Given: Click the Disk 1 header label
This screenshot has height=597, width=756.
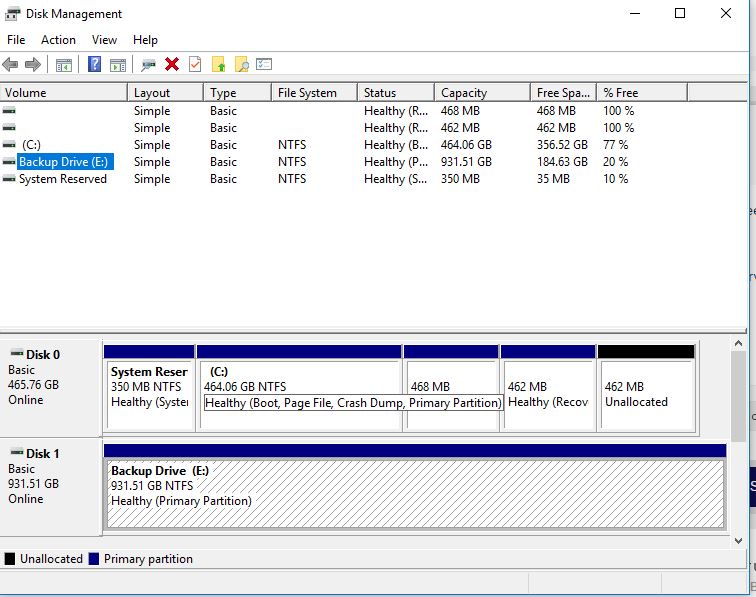Looking at the screenshot, I should [43, 454].
